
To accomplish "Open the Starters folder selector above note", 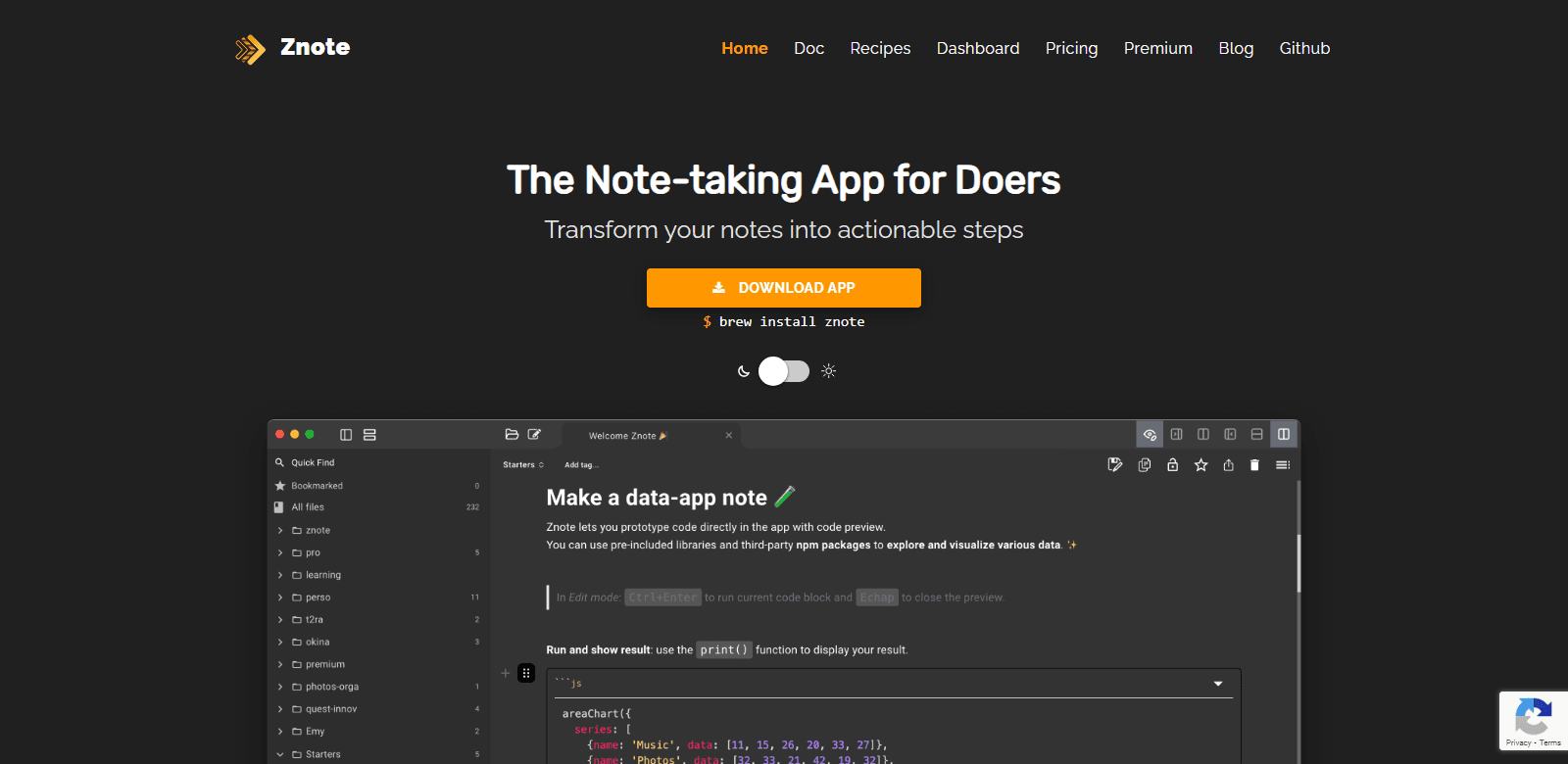I will 523,465.
